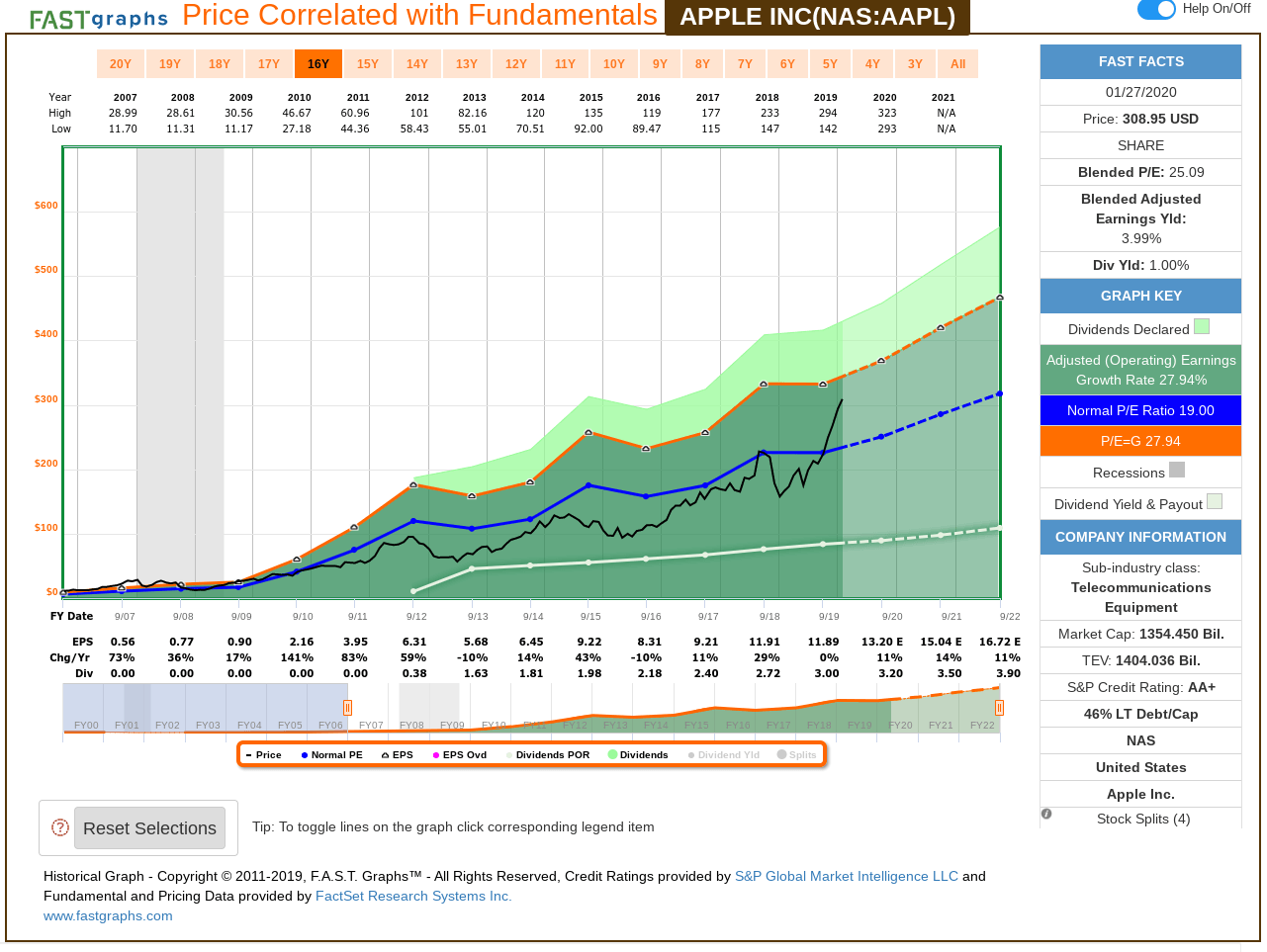Screen dimensions: 1267x952
Task: Click the GRAPH KEY header
Action: (x=1140, y=296)
